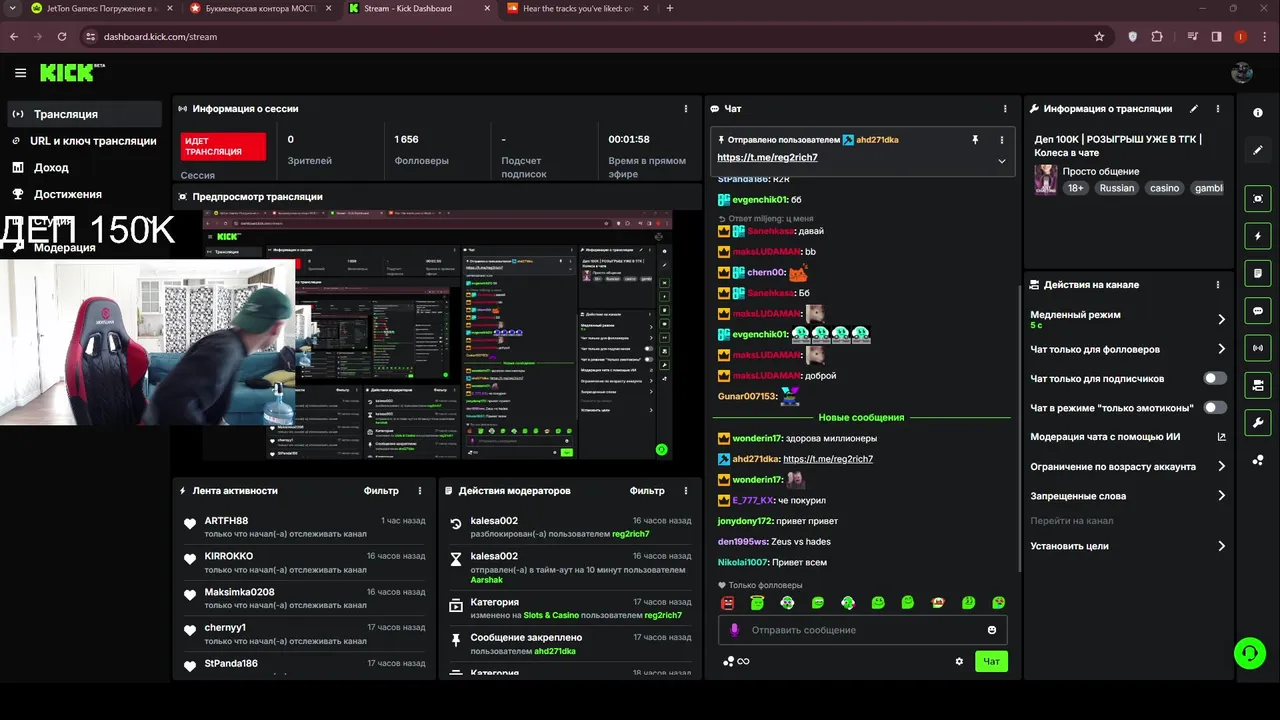Click the casino tag
The height and width of the screenshot is (720, 1280).
(1164, 188)
